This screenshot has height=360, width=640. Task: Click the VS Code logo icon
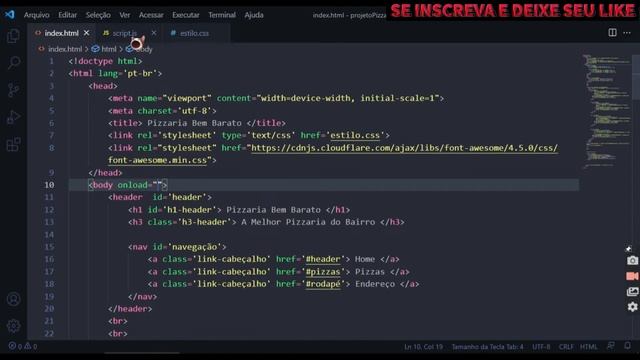[x=10, y=15]
